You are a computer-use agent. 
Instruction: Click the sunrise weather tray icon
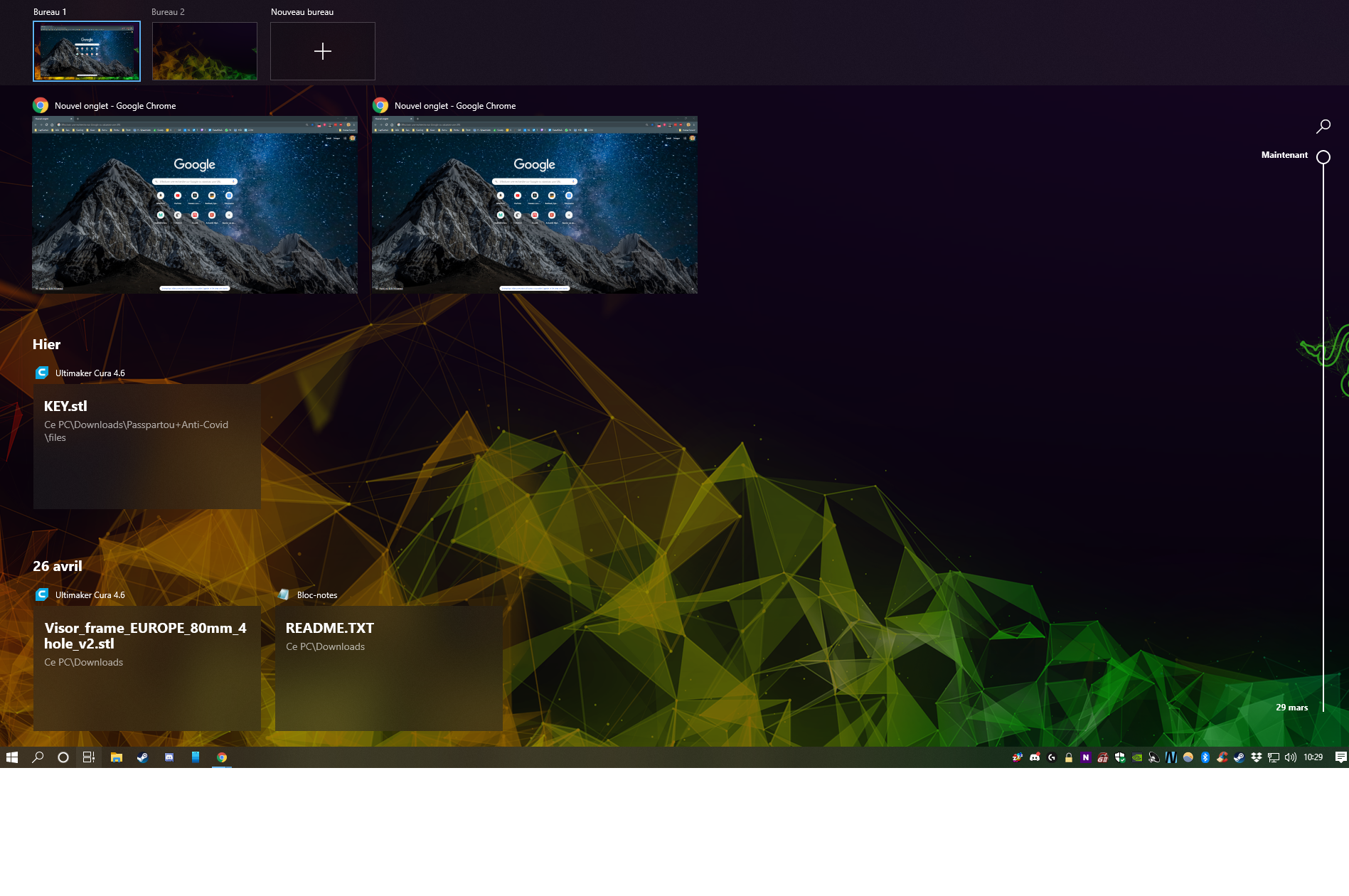(x=1188, y=757)
